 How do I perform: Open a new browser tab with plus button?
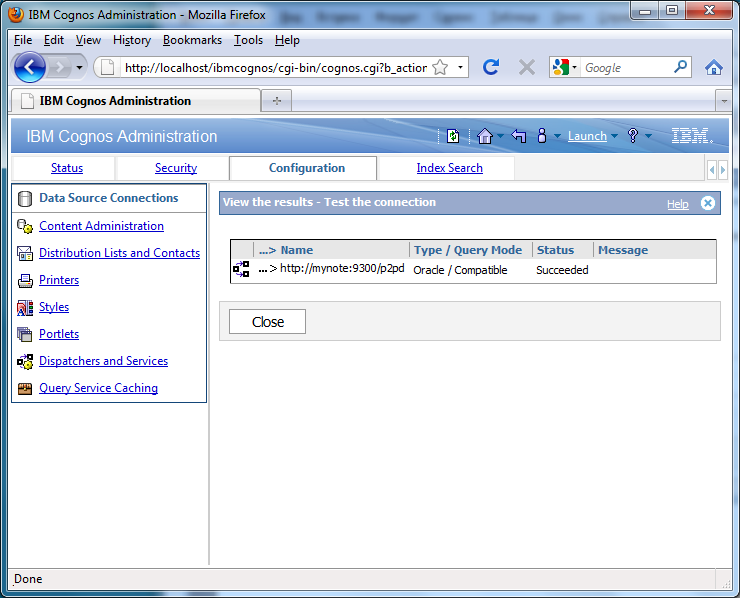(277, 101)
